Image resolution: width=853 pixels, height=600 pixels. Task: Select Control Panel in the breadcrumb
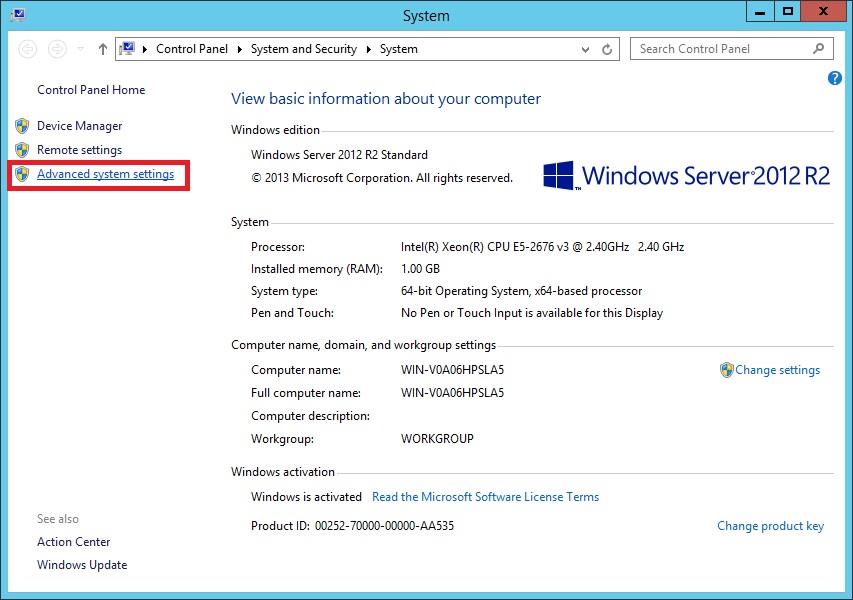(x=192, y=49)
